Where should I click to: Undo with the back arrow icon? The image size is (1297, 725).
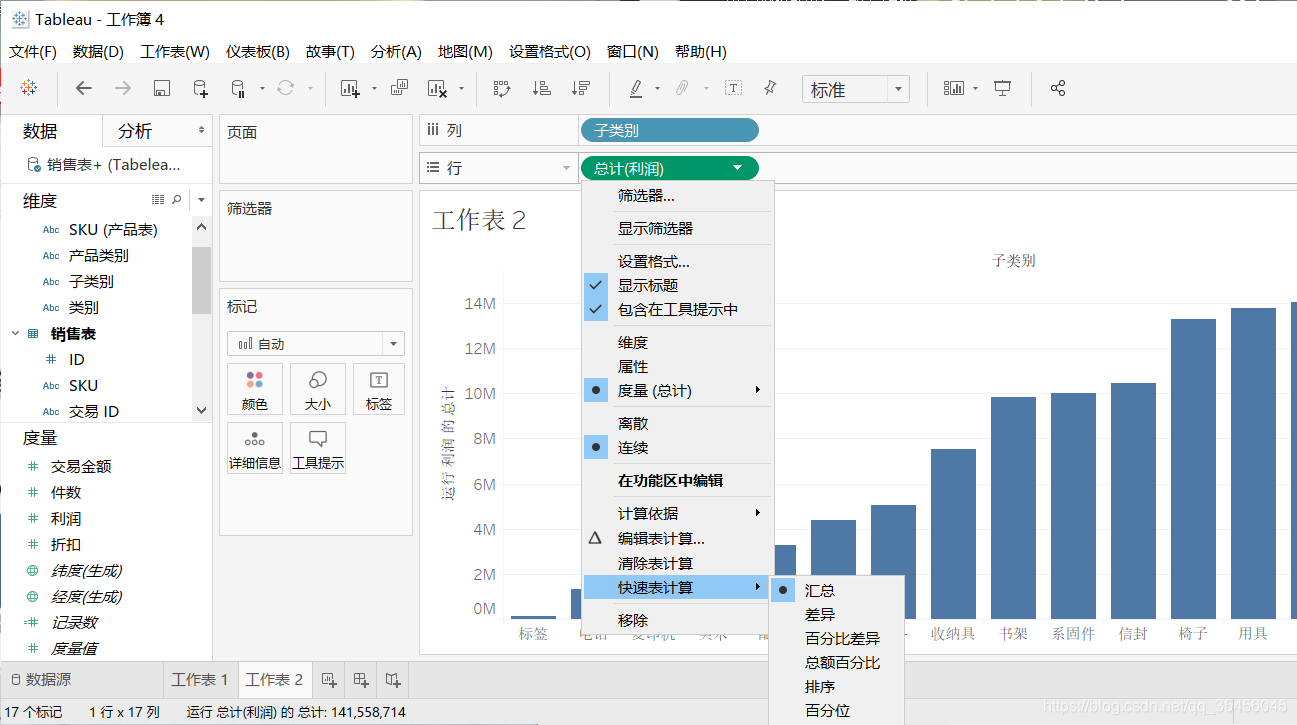(84, 88)
